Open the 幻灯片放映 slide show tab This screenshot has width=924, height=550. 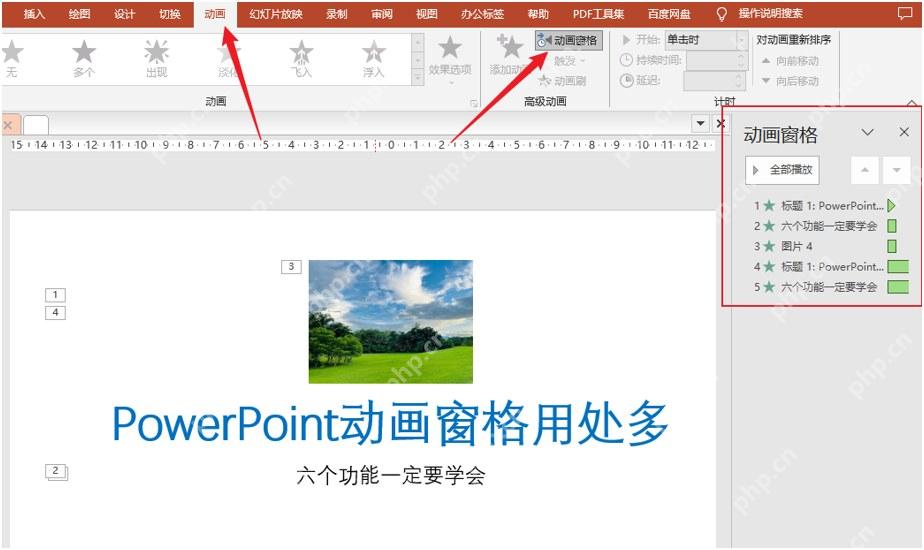coord(276,14)
